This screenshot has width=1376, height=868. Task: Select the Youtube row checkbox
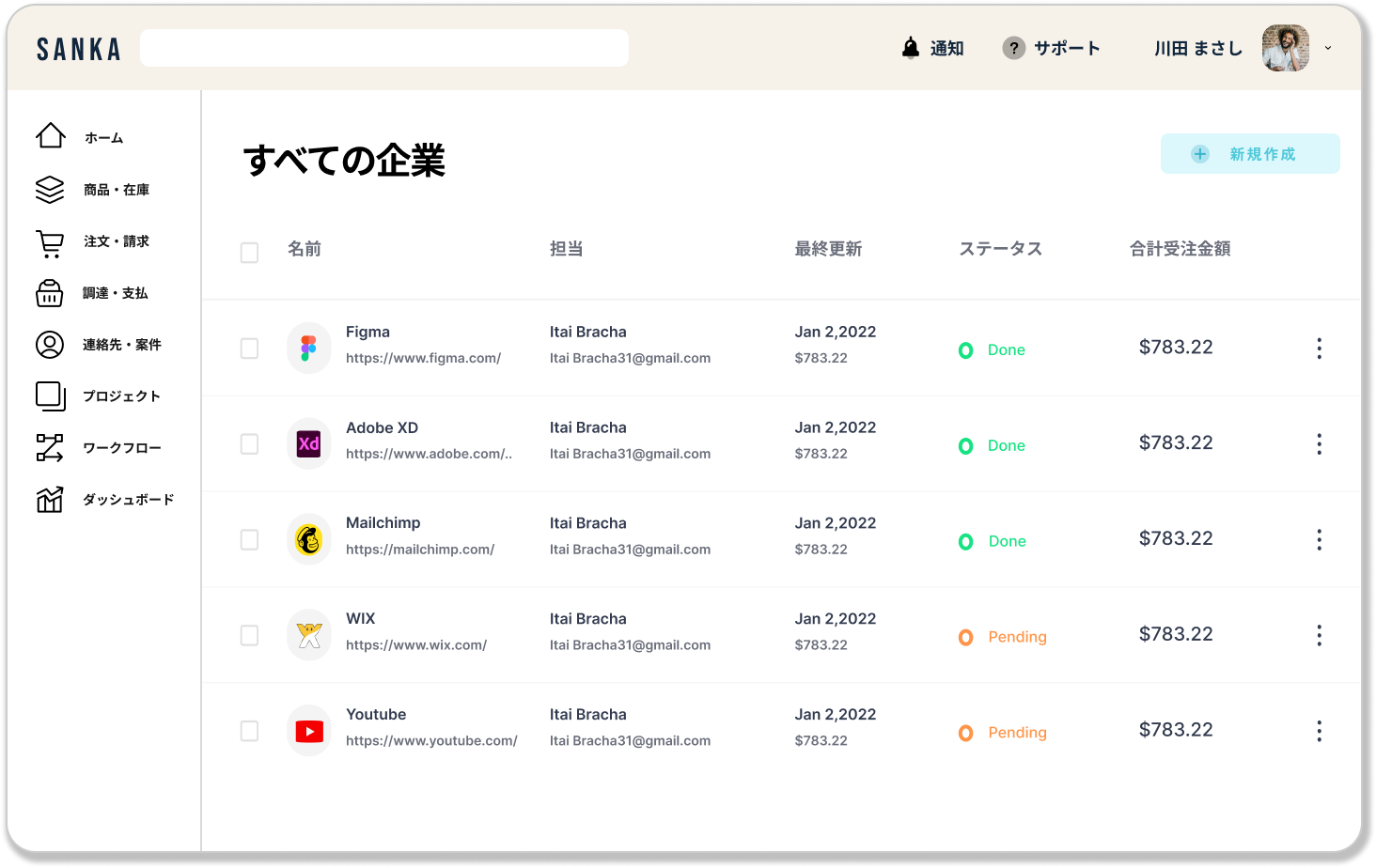coord(249,731)
